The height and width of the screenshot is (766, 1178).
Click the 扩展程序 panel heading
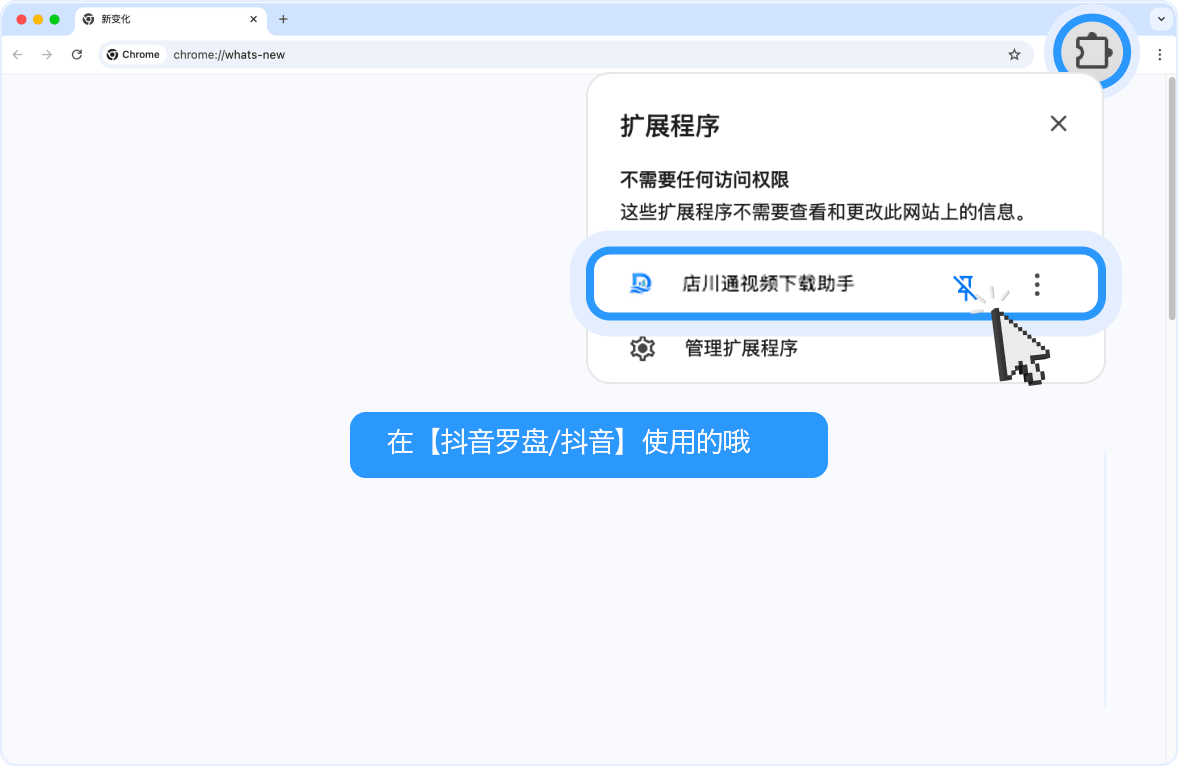tap(669, 125)
